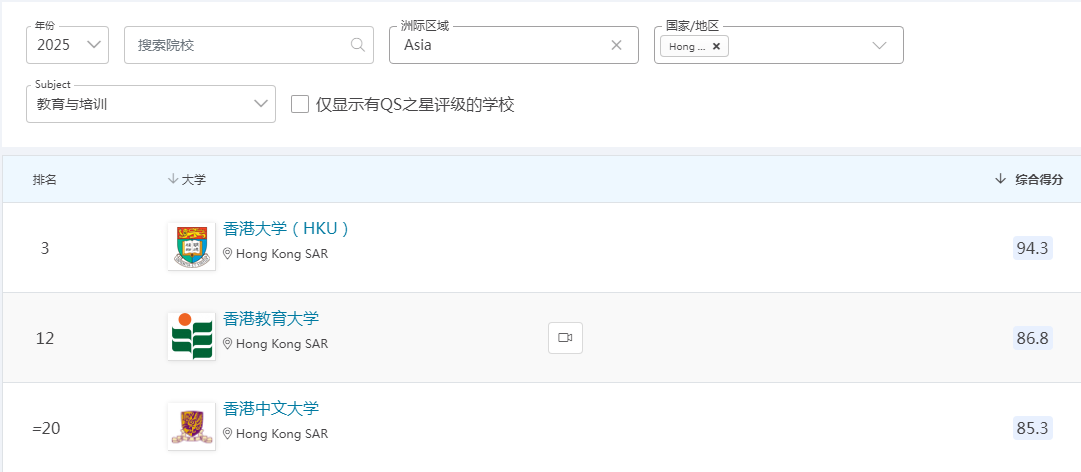Click the 香港中文大学 purple emblem

tap(191, 426)
